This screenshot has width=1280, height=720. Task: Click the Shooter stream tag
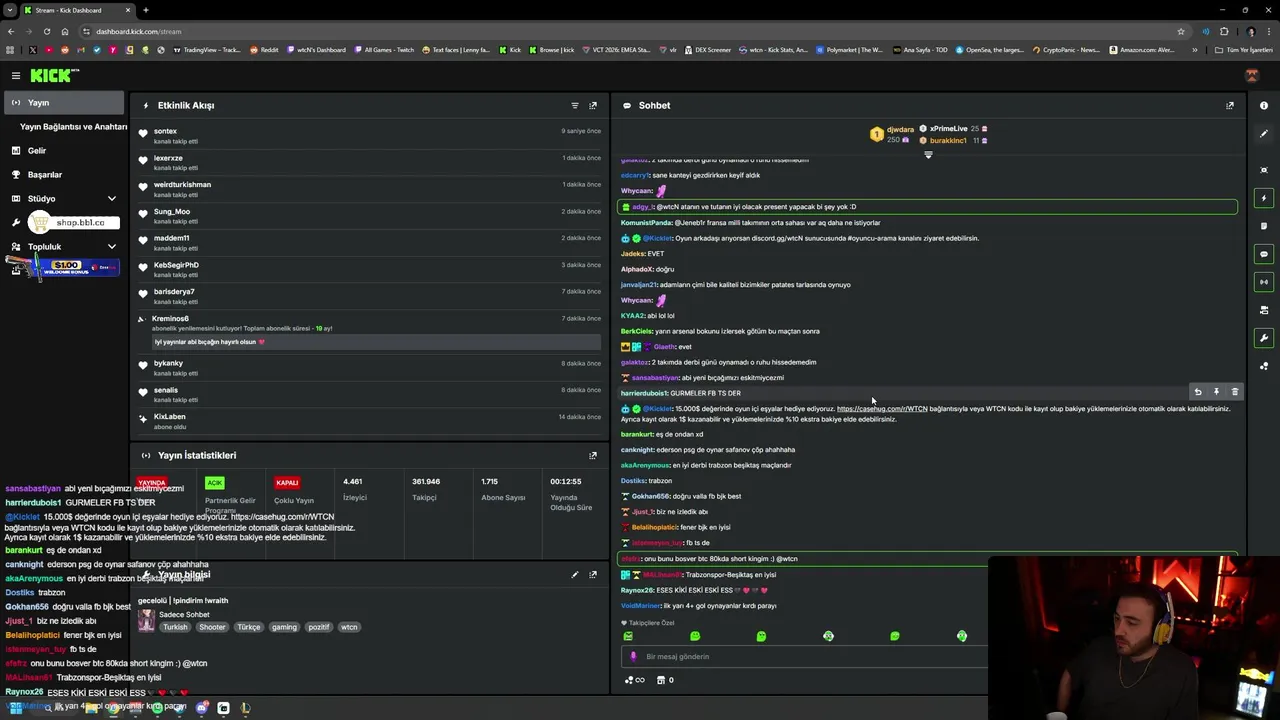tap(212, 627)
